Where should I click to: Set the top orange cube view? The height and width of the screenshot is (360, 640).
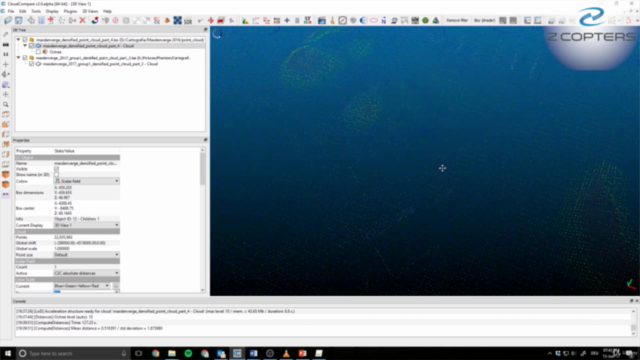6,174
